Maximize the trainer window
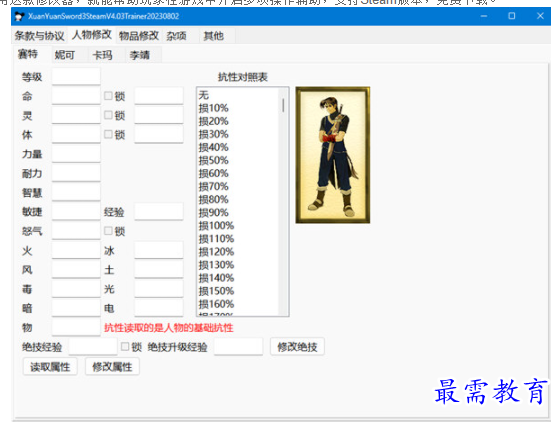The image size is (556, 423). coord(512,16)
